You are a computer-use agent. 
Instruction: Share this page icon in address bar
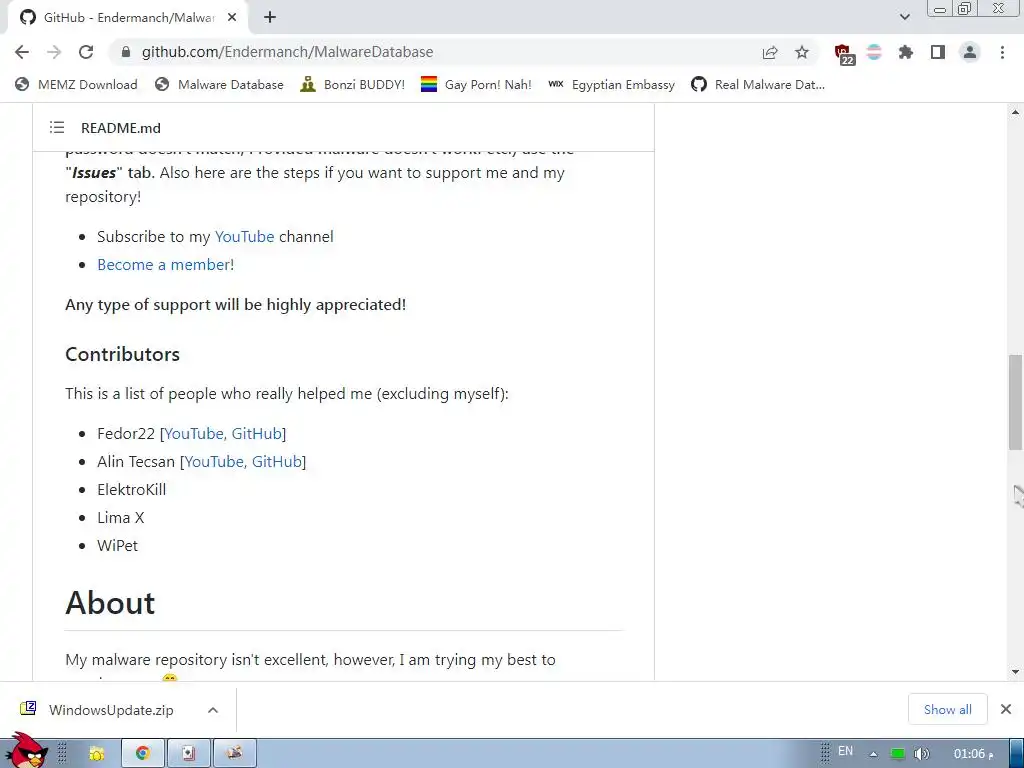tap(770, 52)
